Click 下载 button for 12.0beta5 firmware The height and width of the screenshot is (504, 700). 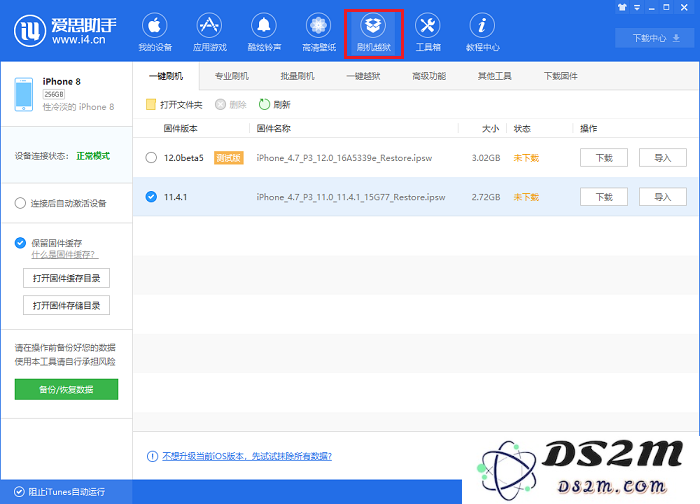click(x=604, y=158)
